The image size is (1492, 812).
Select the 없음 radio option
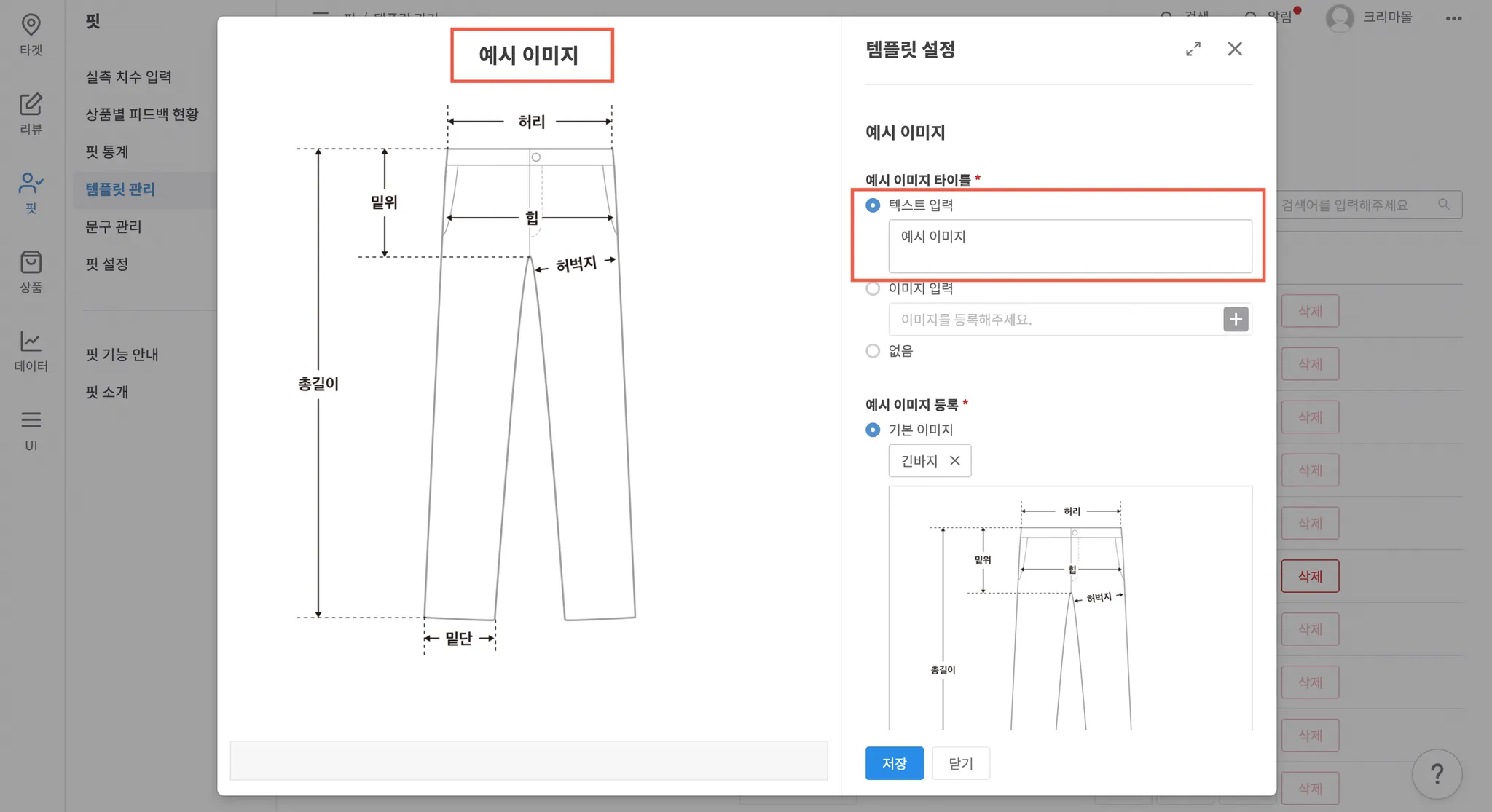point(873,351)
